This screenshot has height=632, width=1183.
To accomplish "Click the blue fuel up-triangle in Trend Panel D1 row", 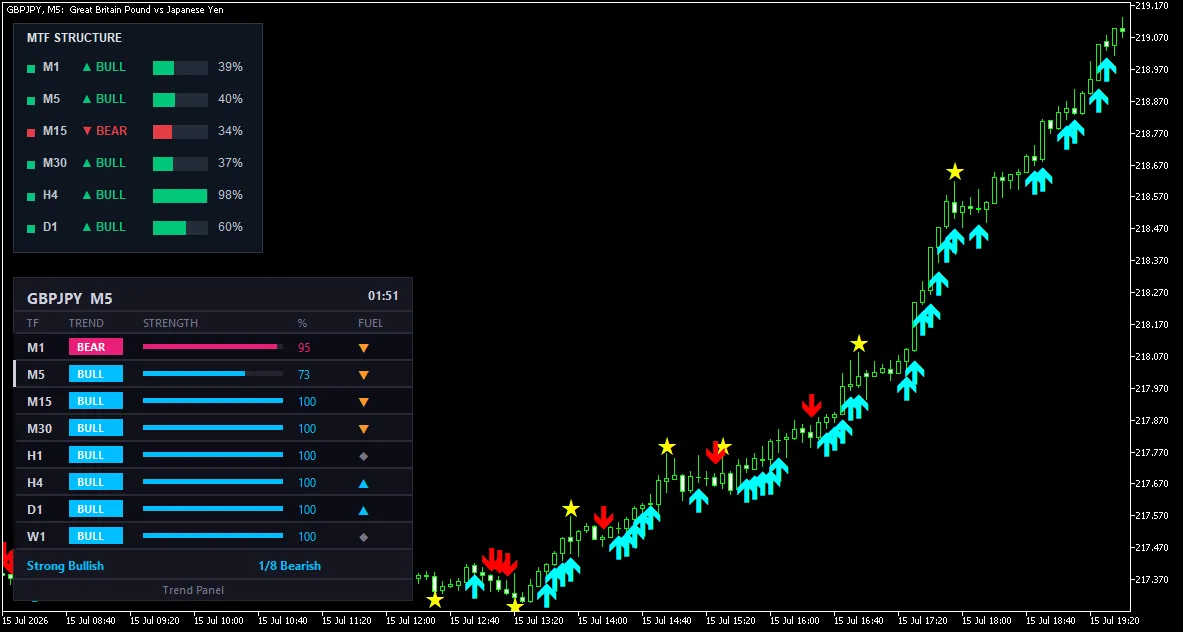I will point(363,510).
